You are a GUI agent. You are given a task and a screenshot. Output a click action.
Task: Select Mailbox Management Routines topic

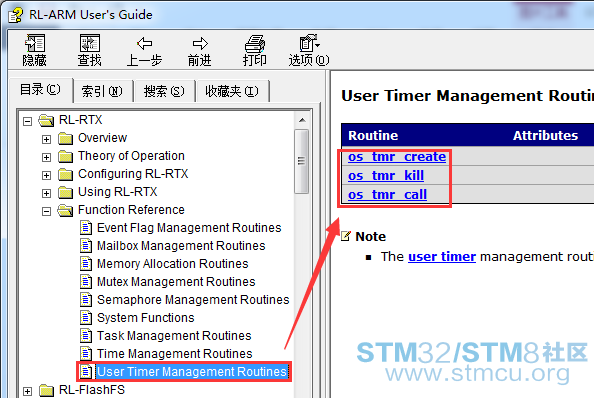pos(181,246)
